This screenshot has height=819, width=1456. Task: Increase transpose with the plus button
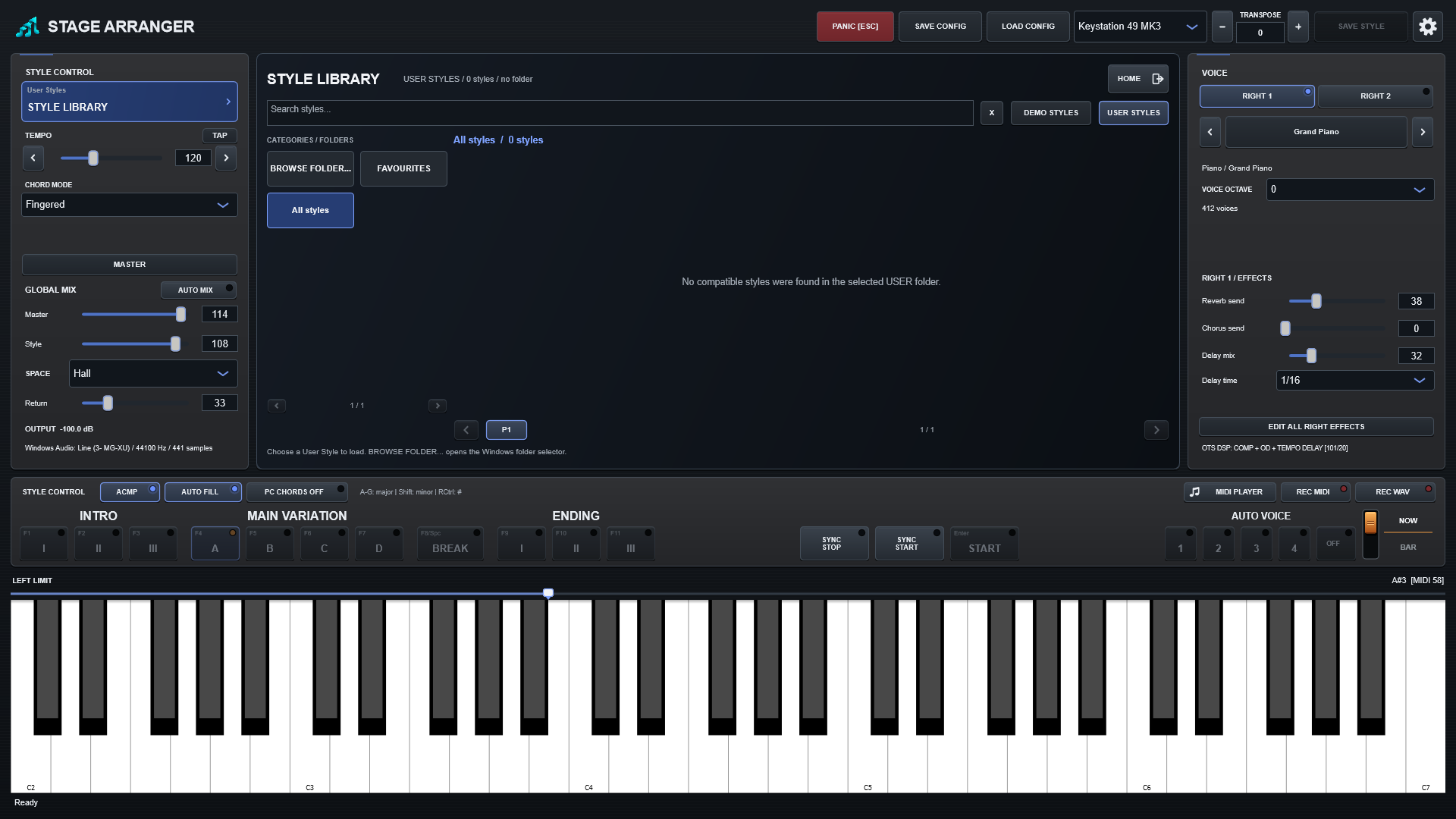pos(1298,27)
